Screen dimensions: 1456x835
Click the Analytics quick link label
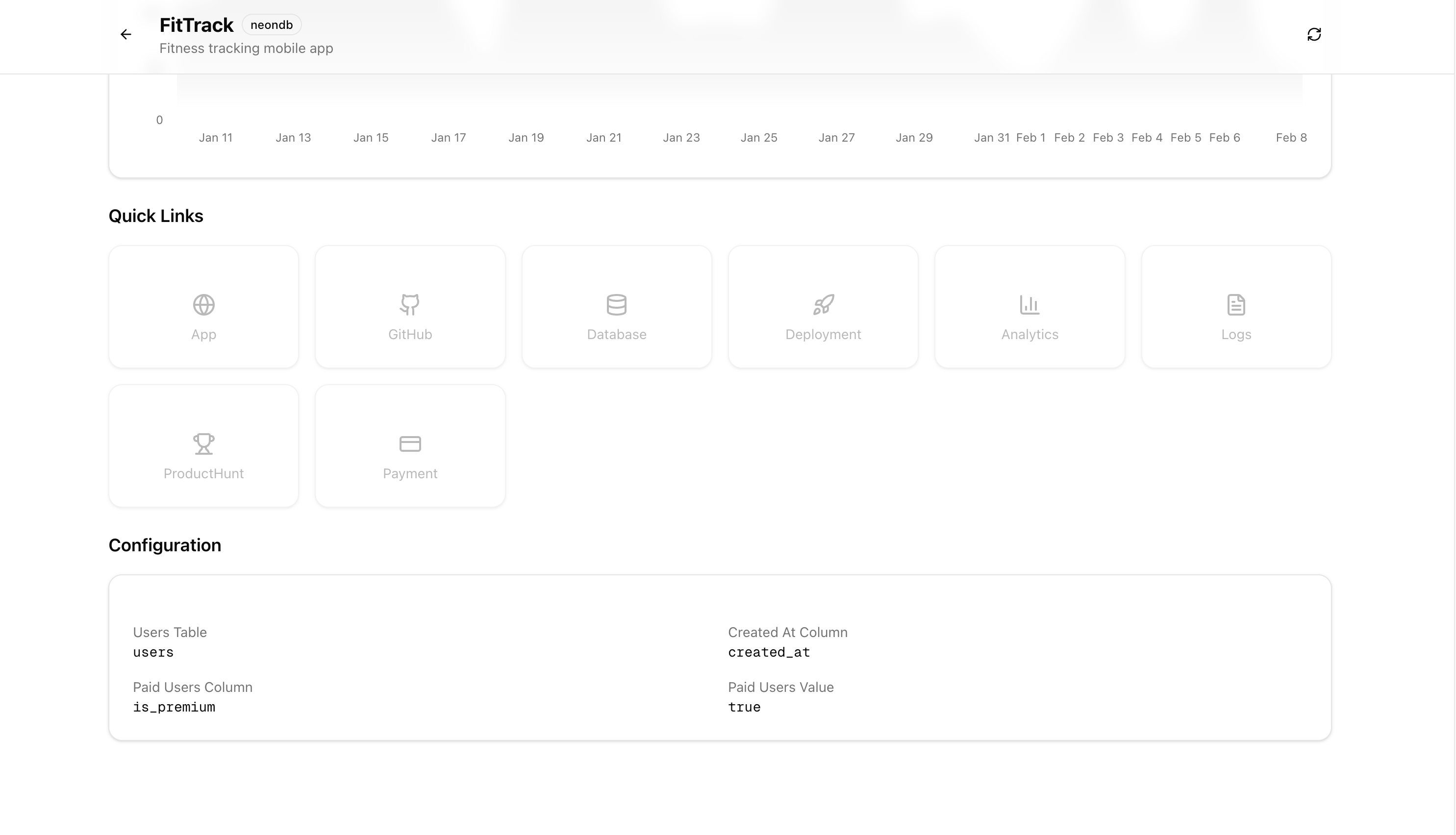[x=1029, y=334]
